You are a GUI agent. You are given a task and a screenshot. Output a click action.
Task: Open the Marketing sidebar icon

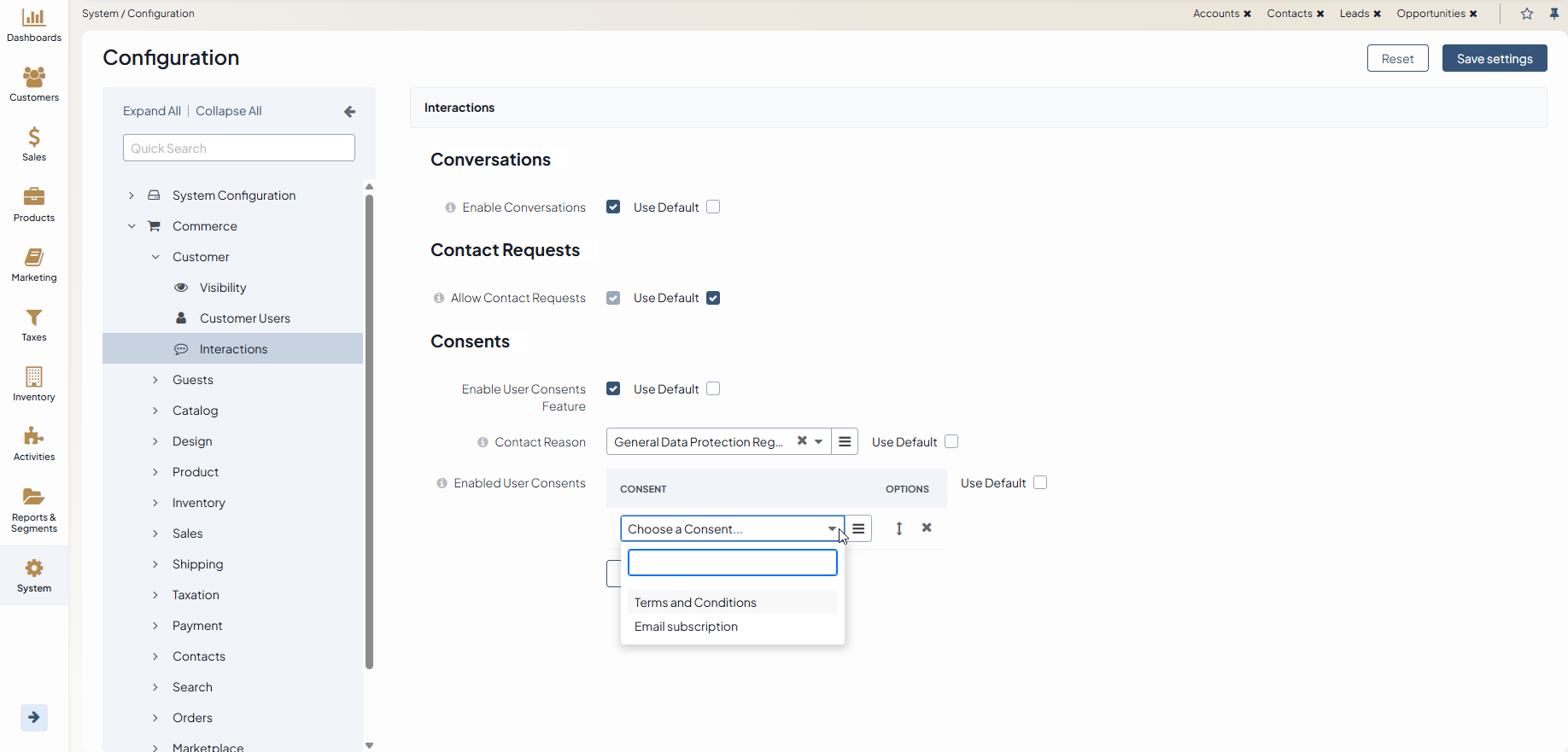(34, 258)
